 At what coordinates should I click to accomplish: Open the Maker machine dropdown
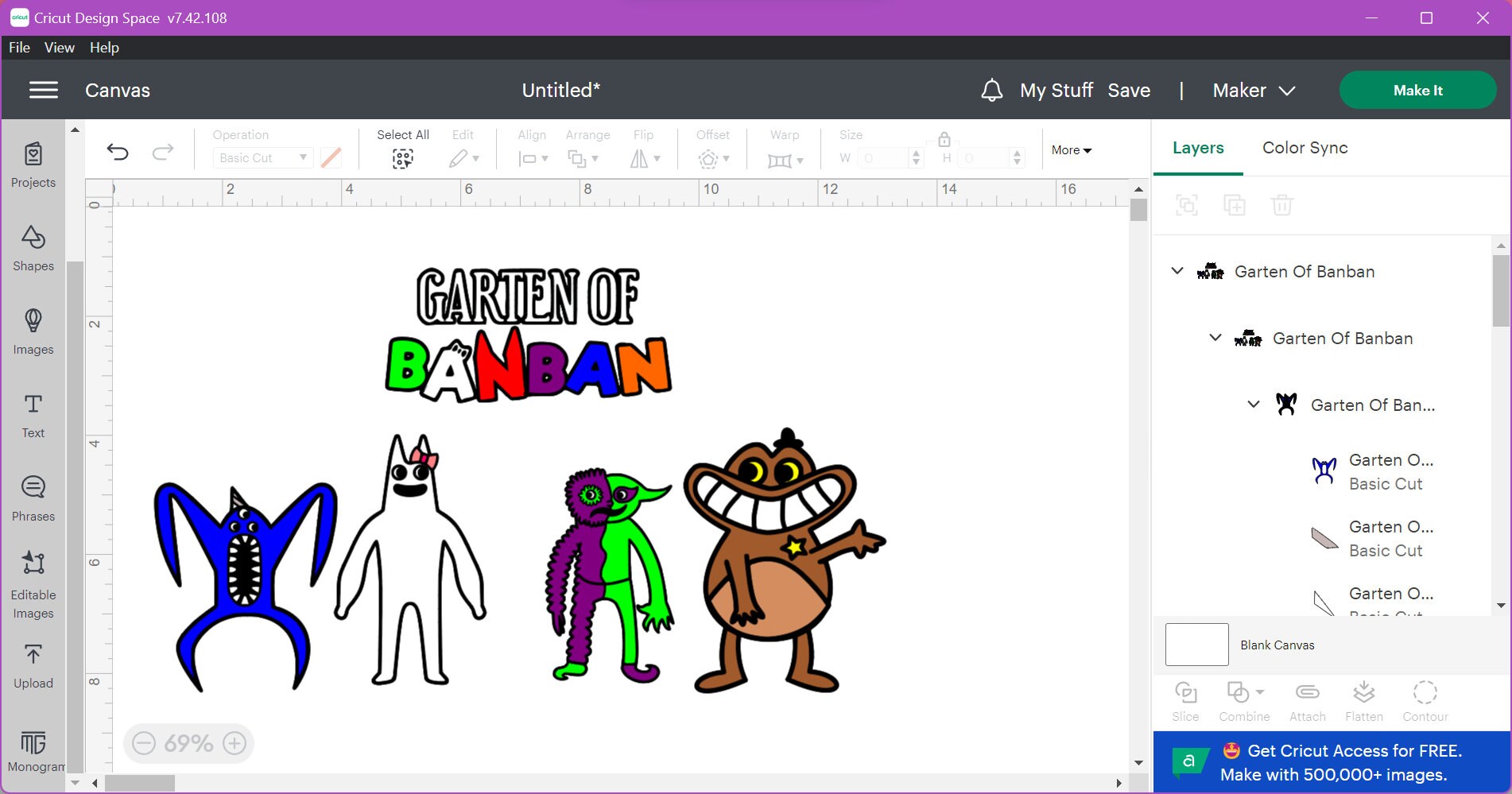[x=1254, y=90]
